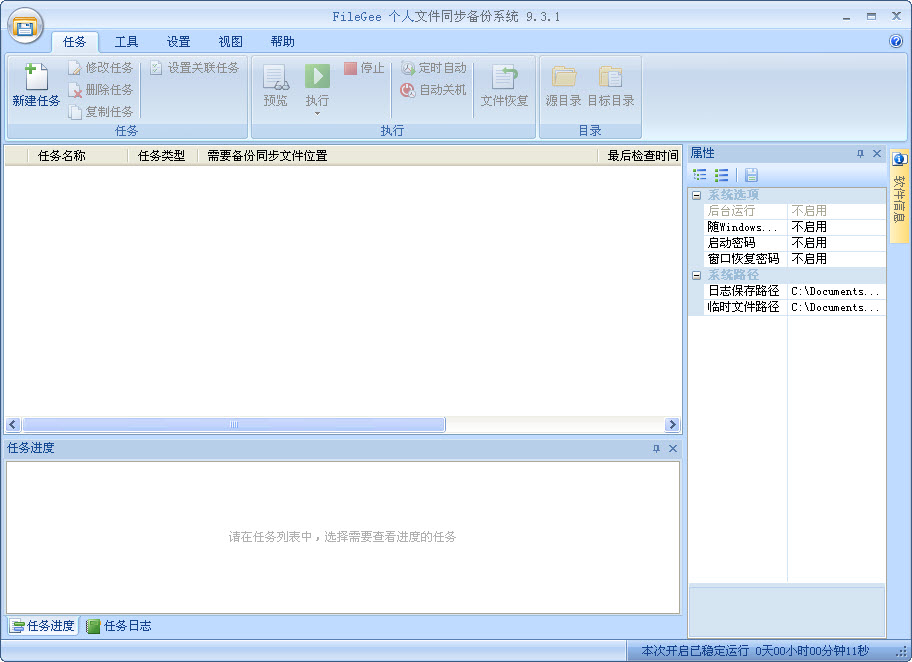Pin the 属性 panel
This screenshot has height=662, width=912.
[860, 154]
